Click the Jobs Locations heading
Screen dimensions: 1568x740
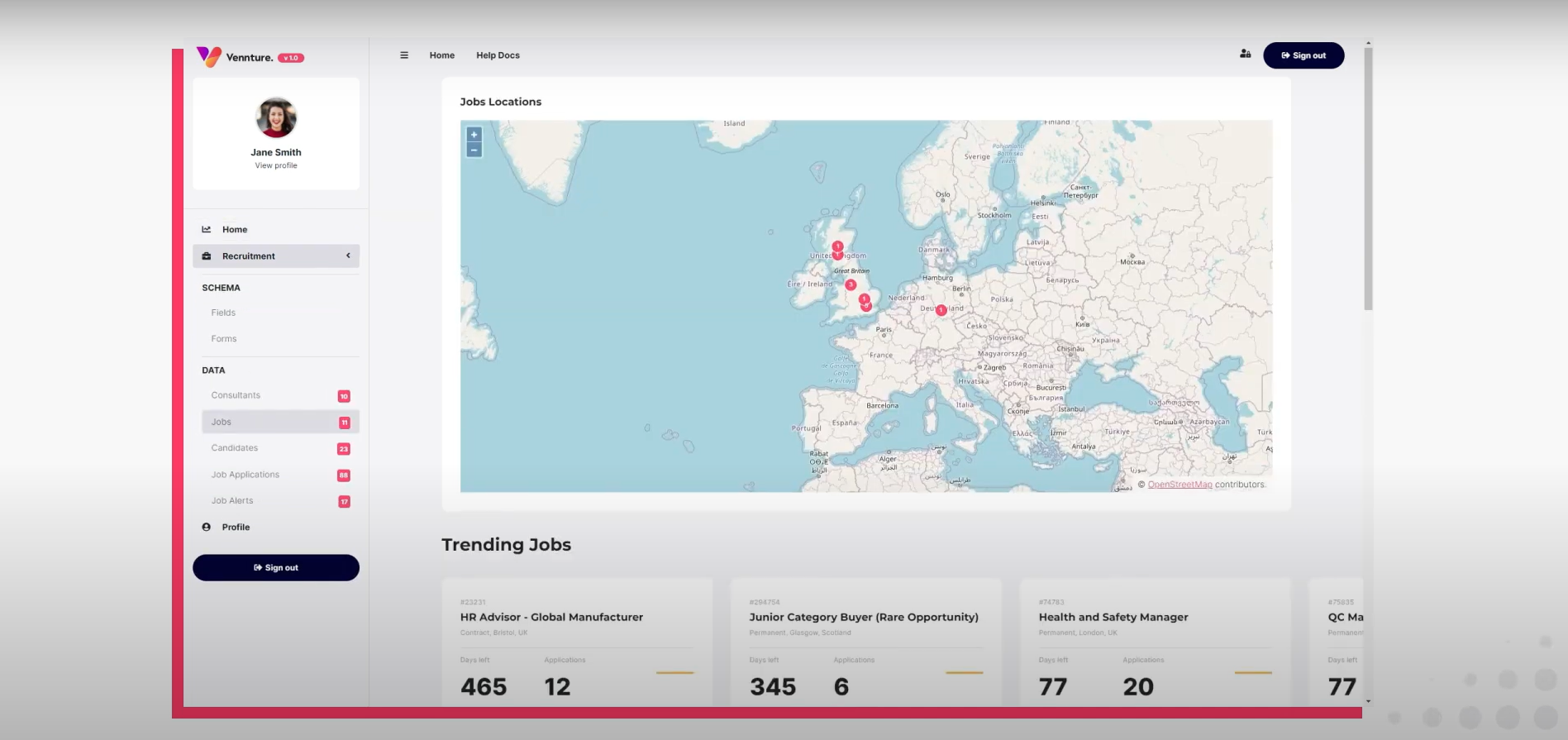501,102
